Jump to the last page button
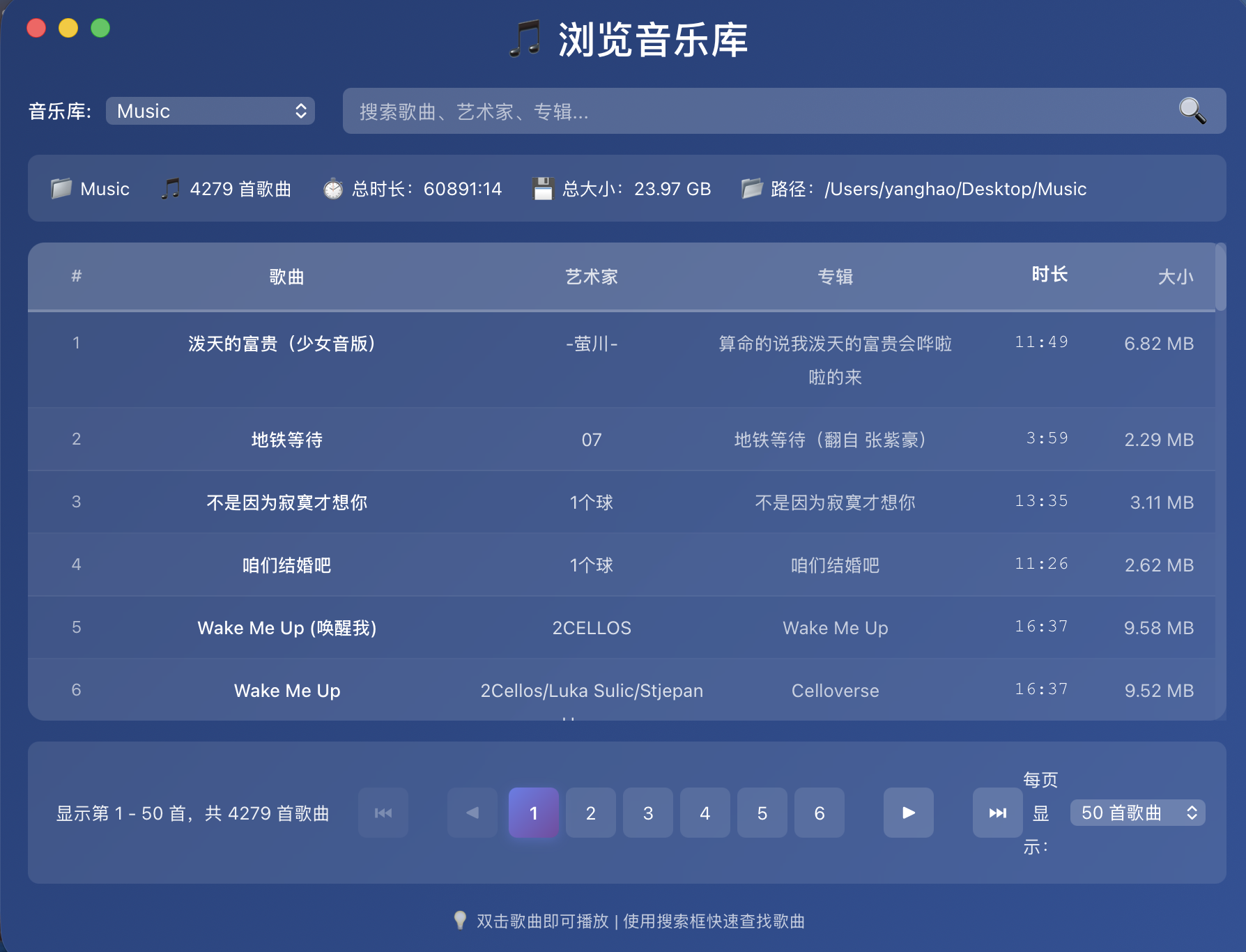The height and width of the screenshot is (952, 1246). pos(997,813)
